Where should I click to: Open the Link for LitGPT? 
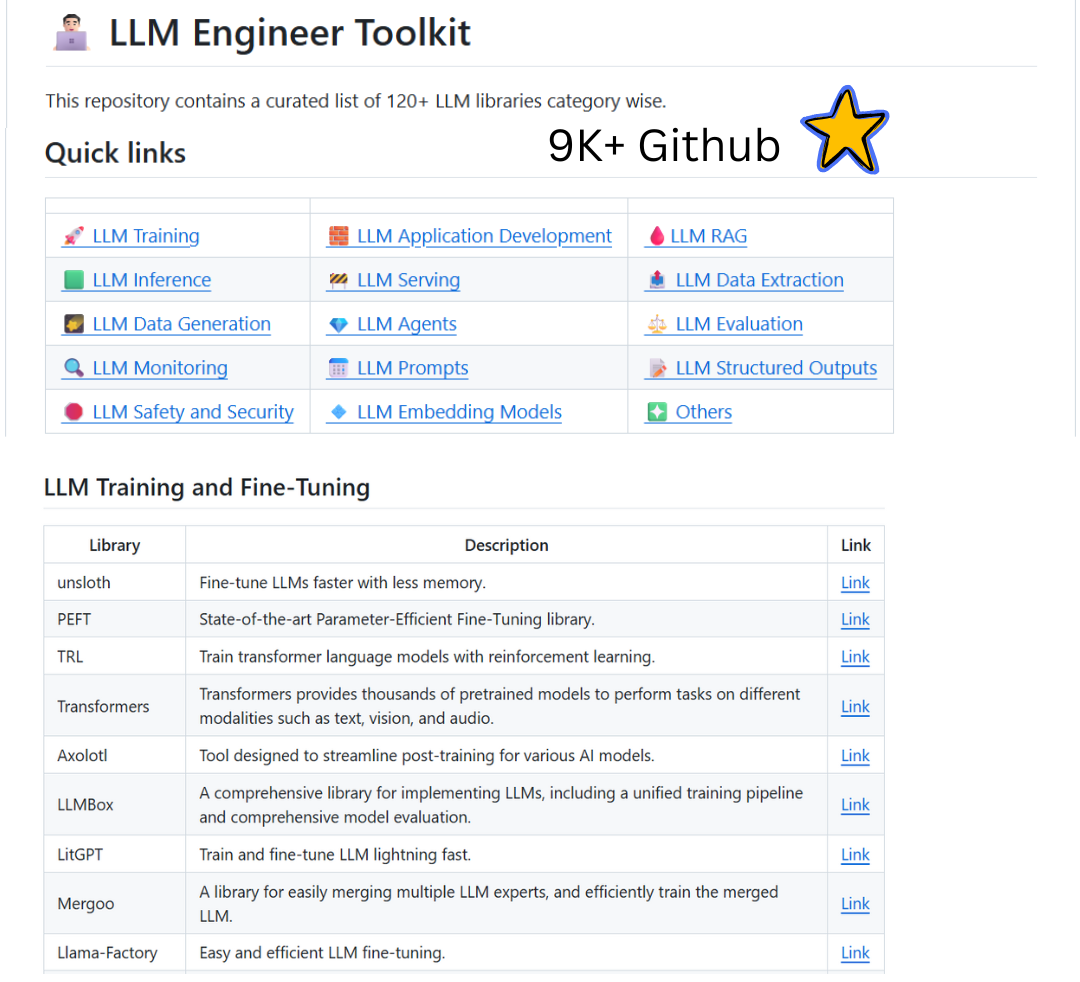pyautogui.click(x=855, y=855)
